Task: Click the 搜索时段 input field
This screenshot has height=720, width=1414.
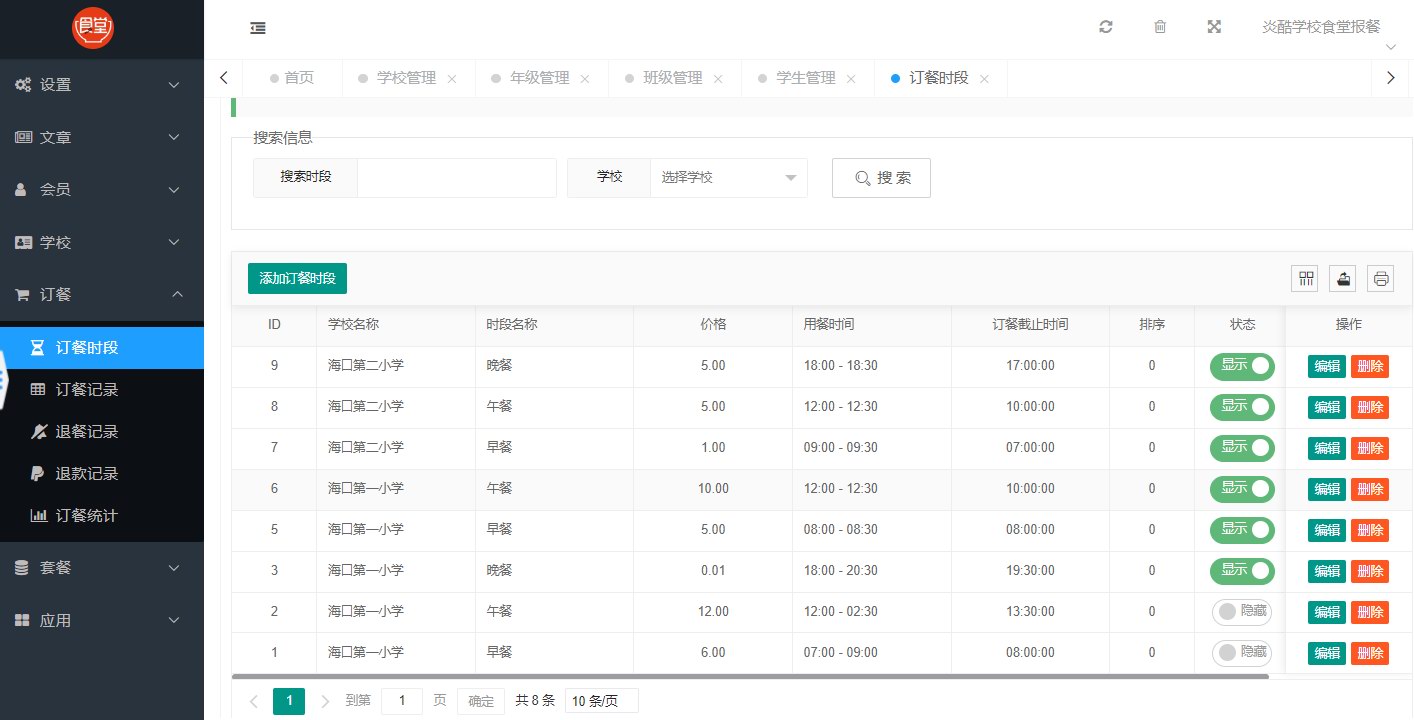Action: coord(456,177)
